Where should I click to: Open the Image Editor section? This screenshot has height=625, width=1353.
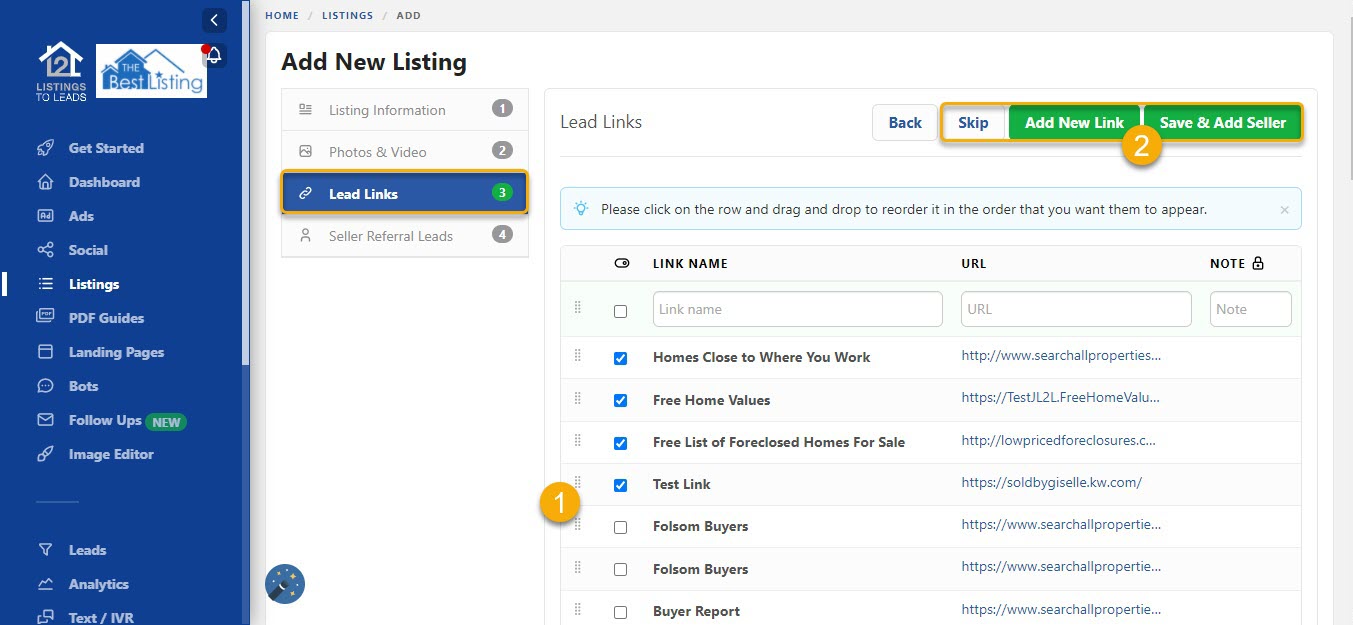click(111, 454)
